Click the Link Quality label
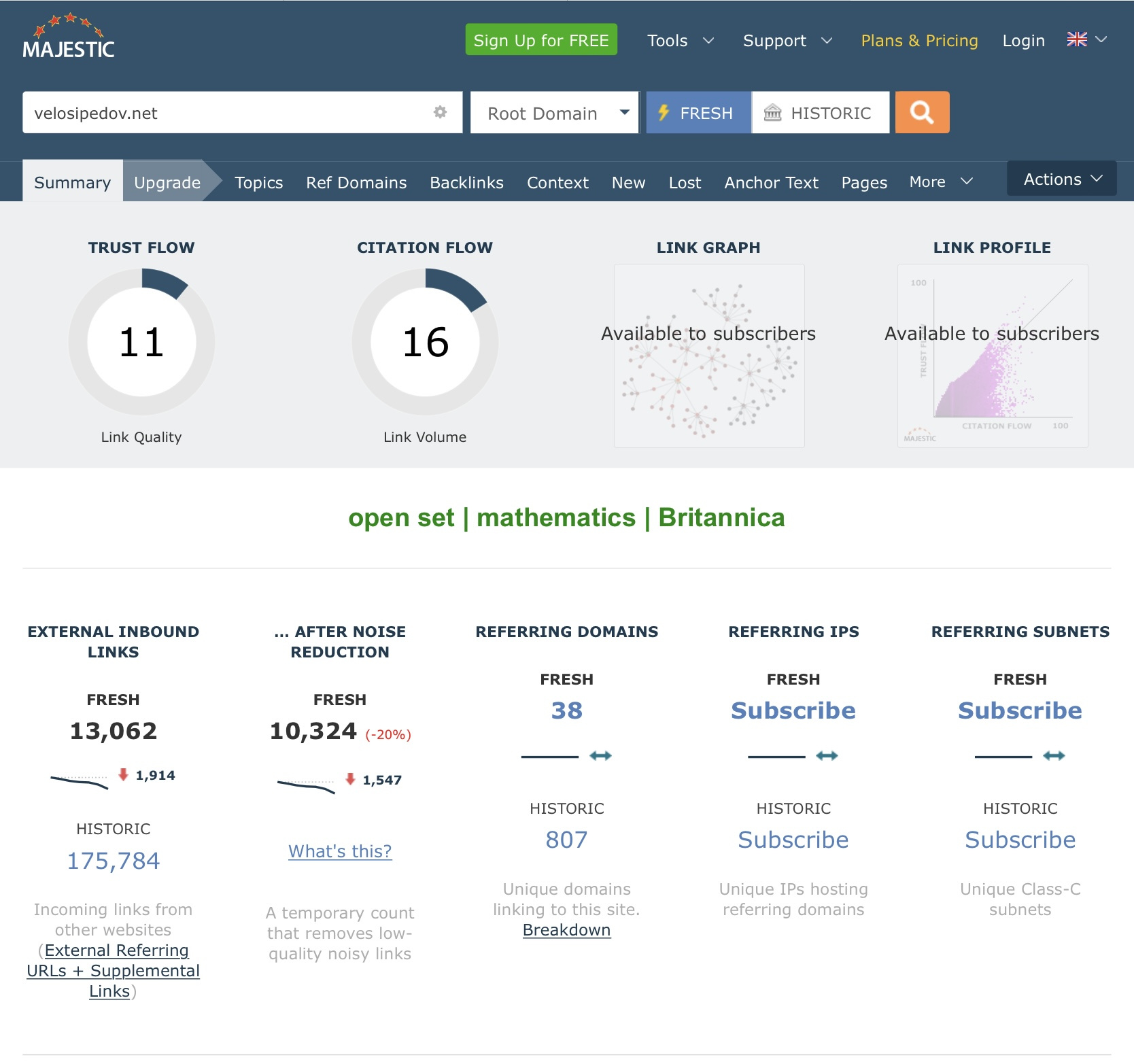This screenshot has width=1134, height=1064. point(141,437)
